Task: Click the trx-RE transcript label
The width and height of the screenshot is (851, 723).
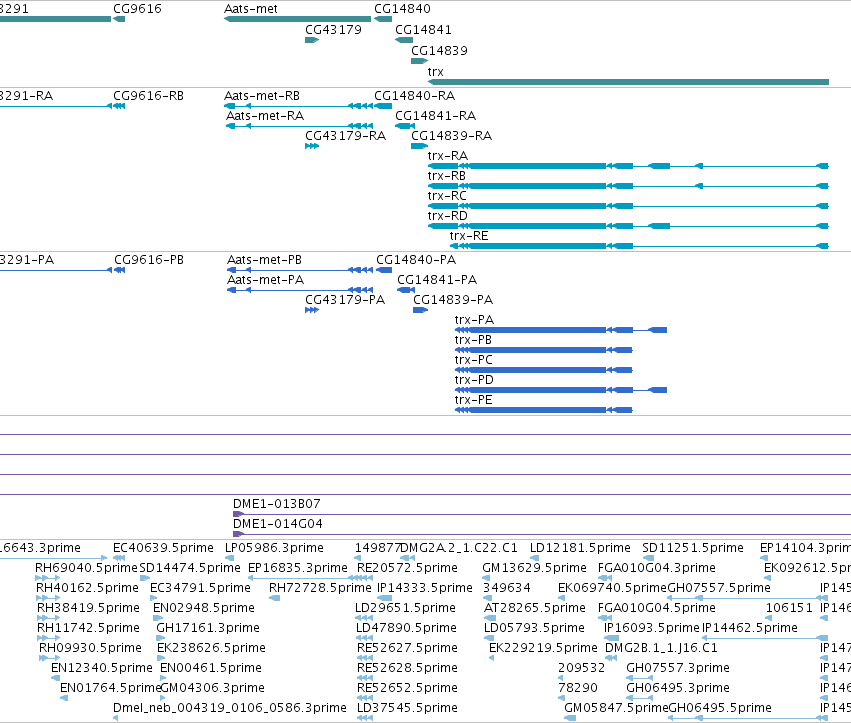Action: pyautogui.click(x=469, y=237)
